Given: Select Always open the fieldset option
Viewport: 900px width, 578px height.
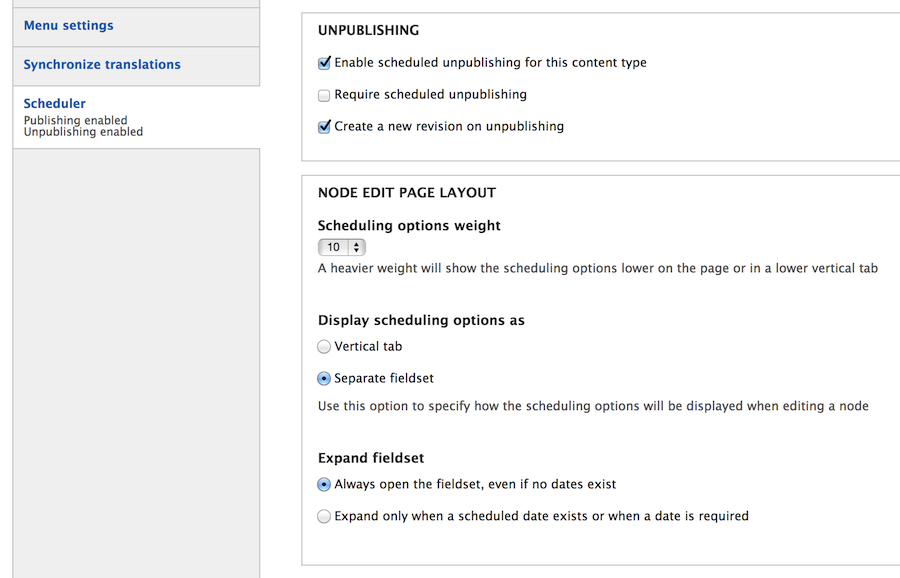Looking at the screenshot, I should [x=324, y=484].
